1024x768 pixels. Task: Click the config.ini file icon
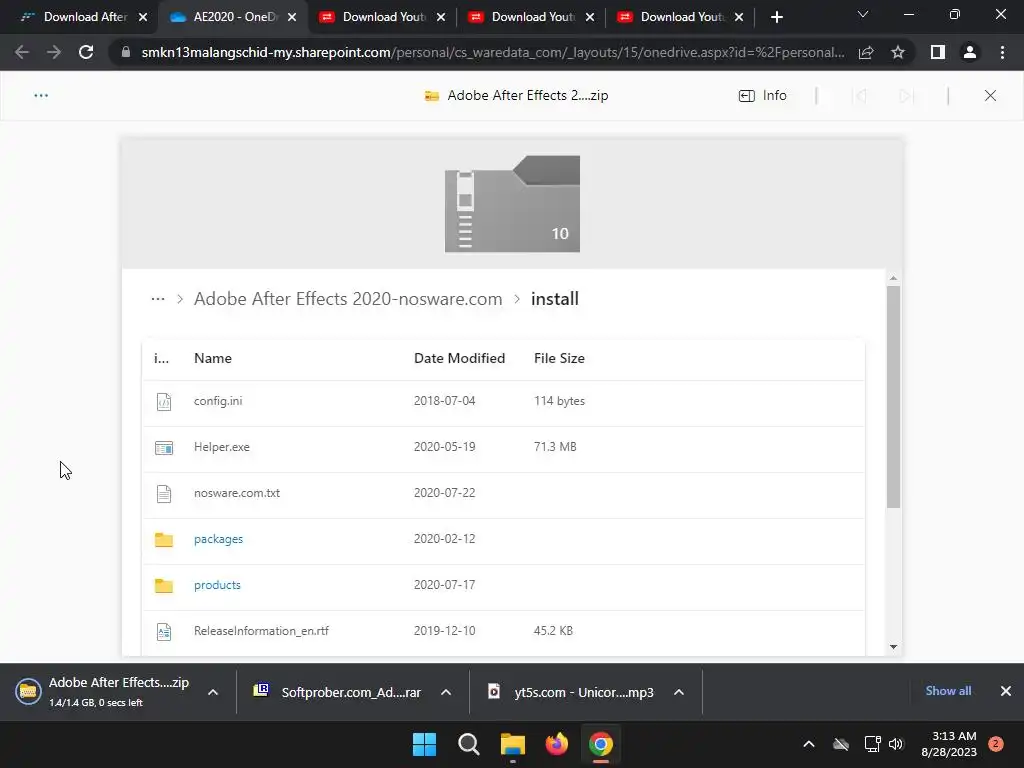coord(164,401)
